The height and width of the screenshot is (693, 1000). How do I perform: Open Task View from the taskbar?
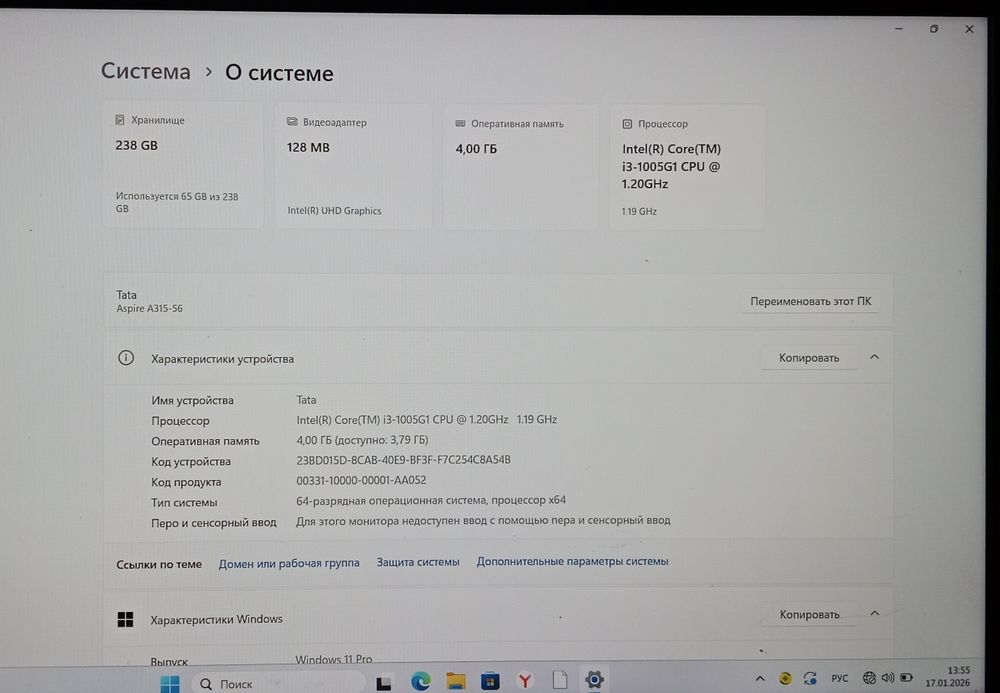tap(383, 683)
